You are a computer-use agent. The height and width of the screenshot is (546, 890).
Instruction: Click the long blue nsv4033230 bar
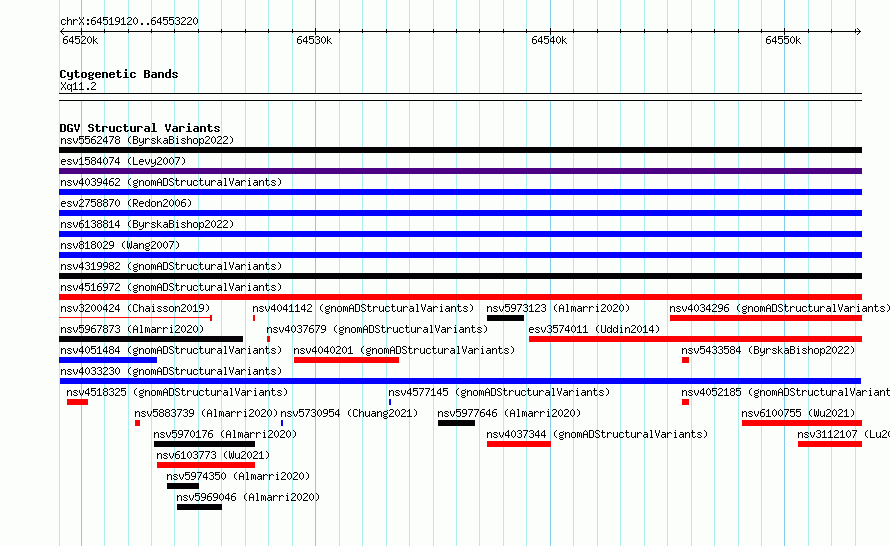460,381
